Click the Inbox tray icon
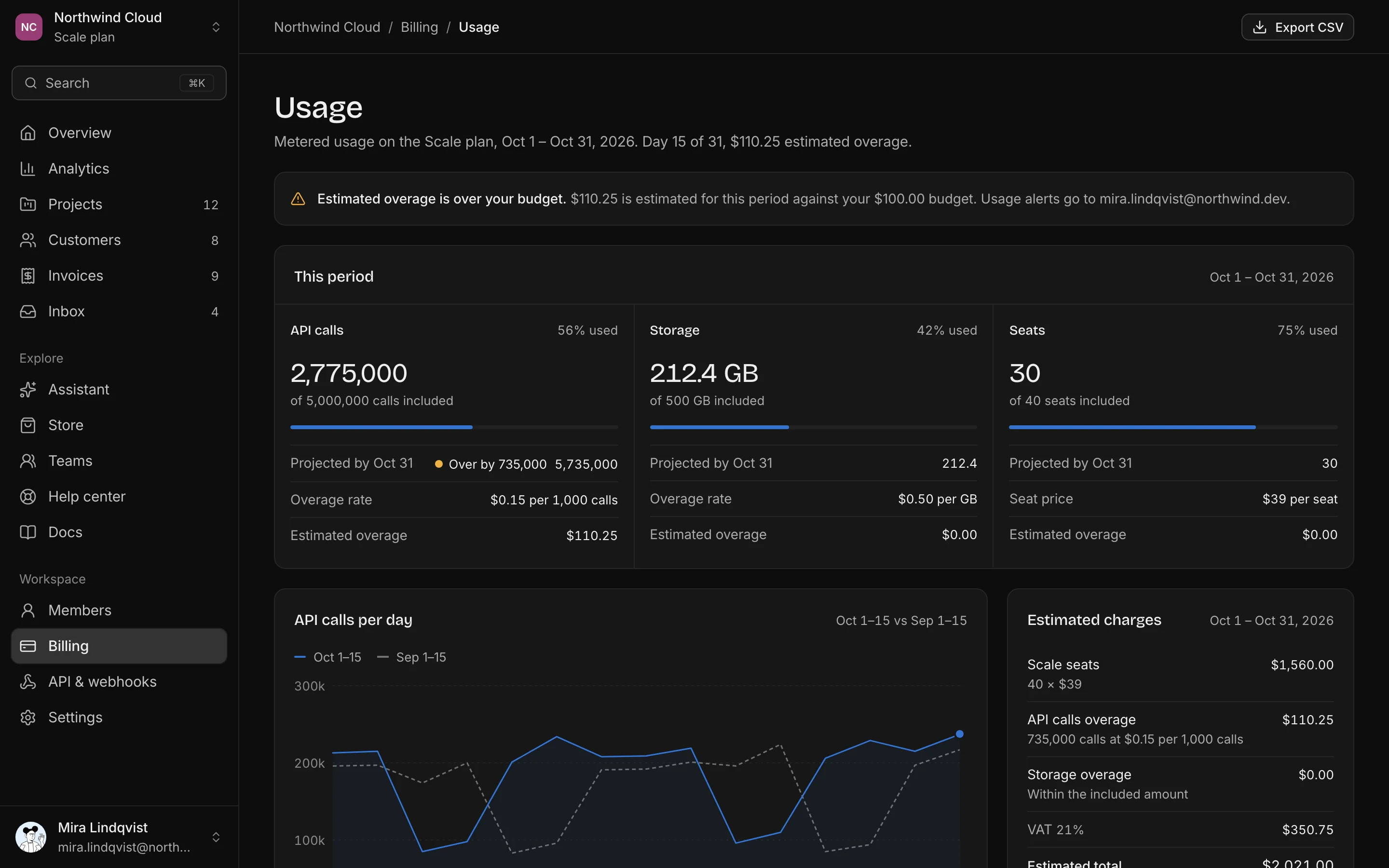The width and height of the screenshot is (1389, 868). 27,311
